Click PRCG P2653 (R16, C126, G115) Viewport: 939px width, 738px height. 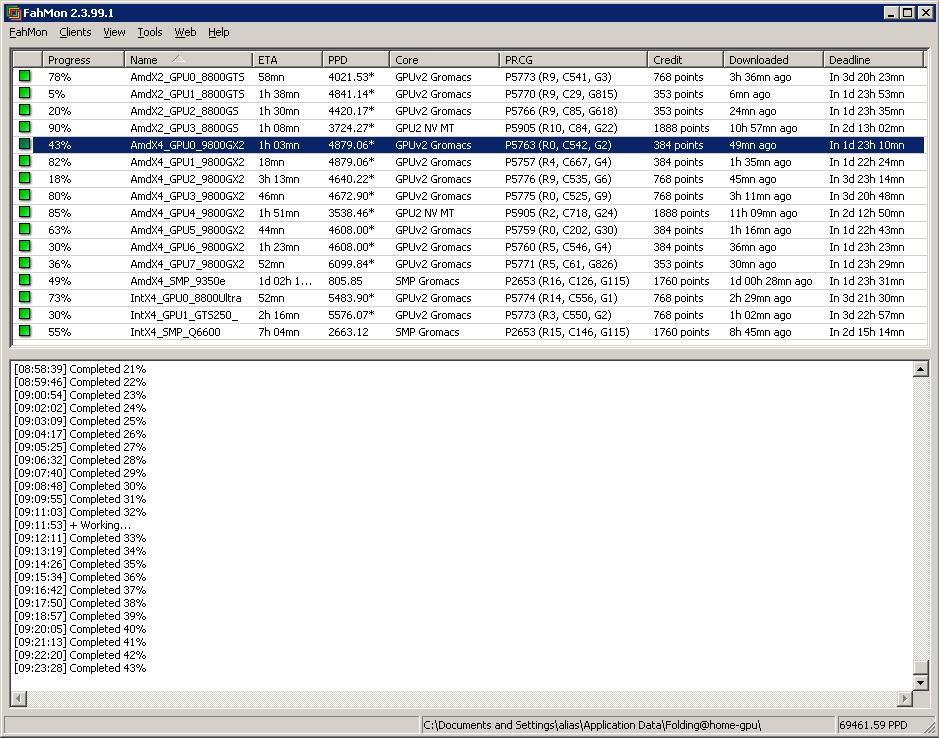tap(567, 281)
